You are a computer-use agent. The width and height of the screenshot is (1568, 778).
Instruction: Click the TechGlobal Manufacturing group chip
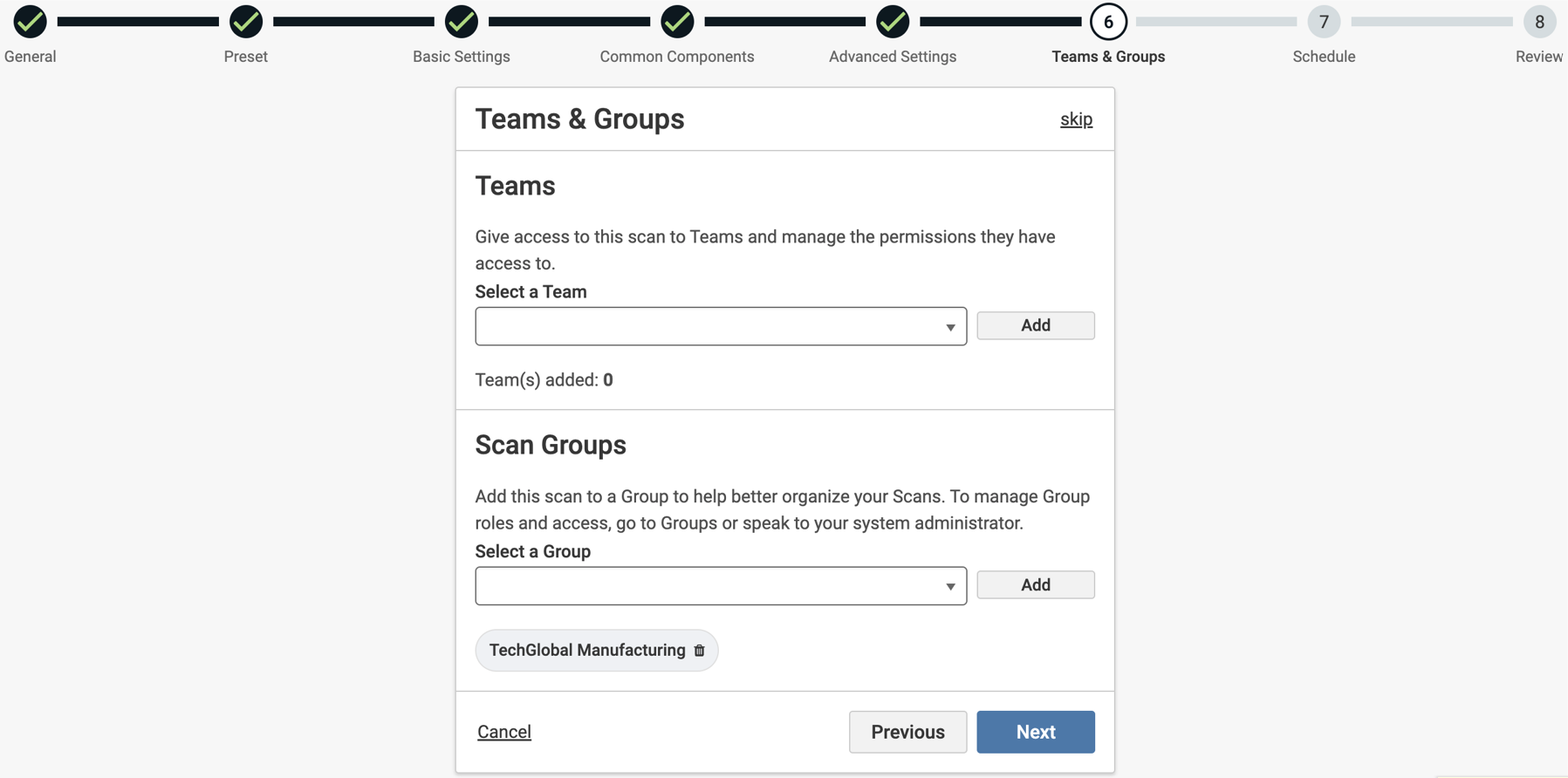(586, 651)
